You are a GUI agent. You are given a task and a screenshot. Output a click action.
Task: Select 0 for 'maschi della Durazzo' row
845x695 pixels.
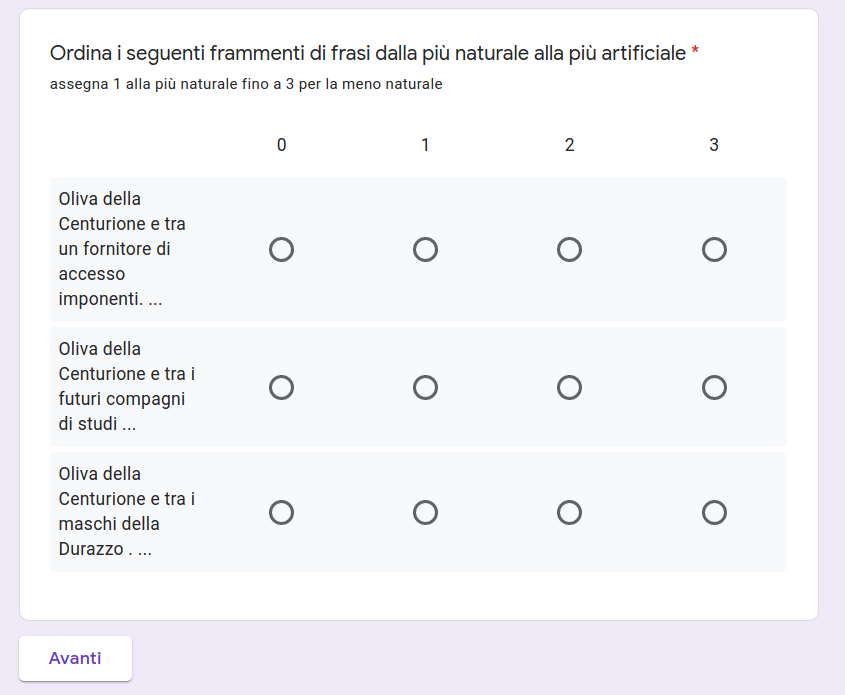pyautogui.click(x=281, y=512)
